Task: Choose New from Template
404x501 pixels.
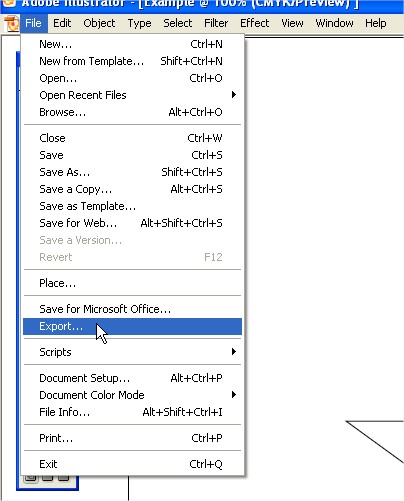Action: coord(132,61)
